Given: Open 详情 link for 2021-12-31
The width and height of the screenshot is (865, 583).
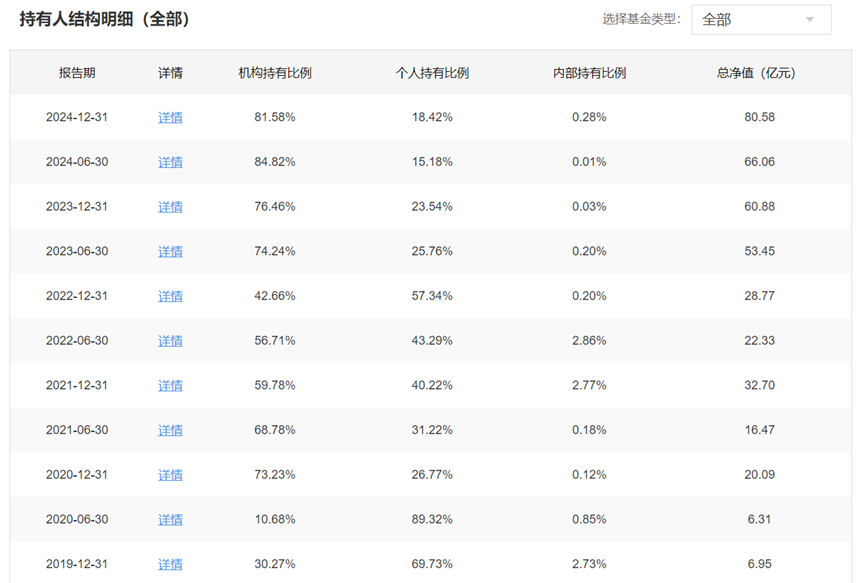Looking at the screenshot, I should [170, 386].
